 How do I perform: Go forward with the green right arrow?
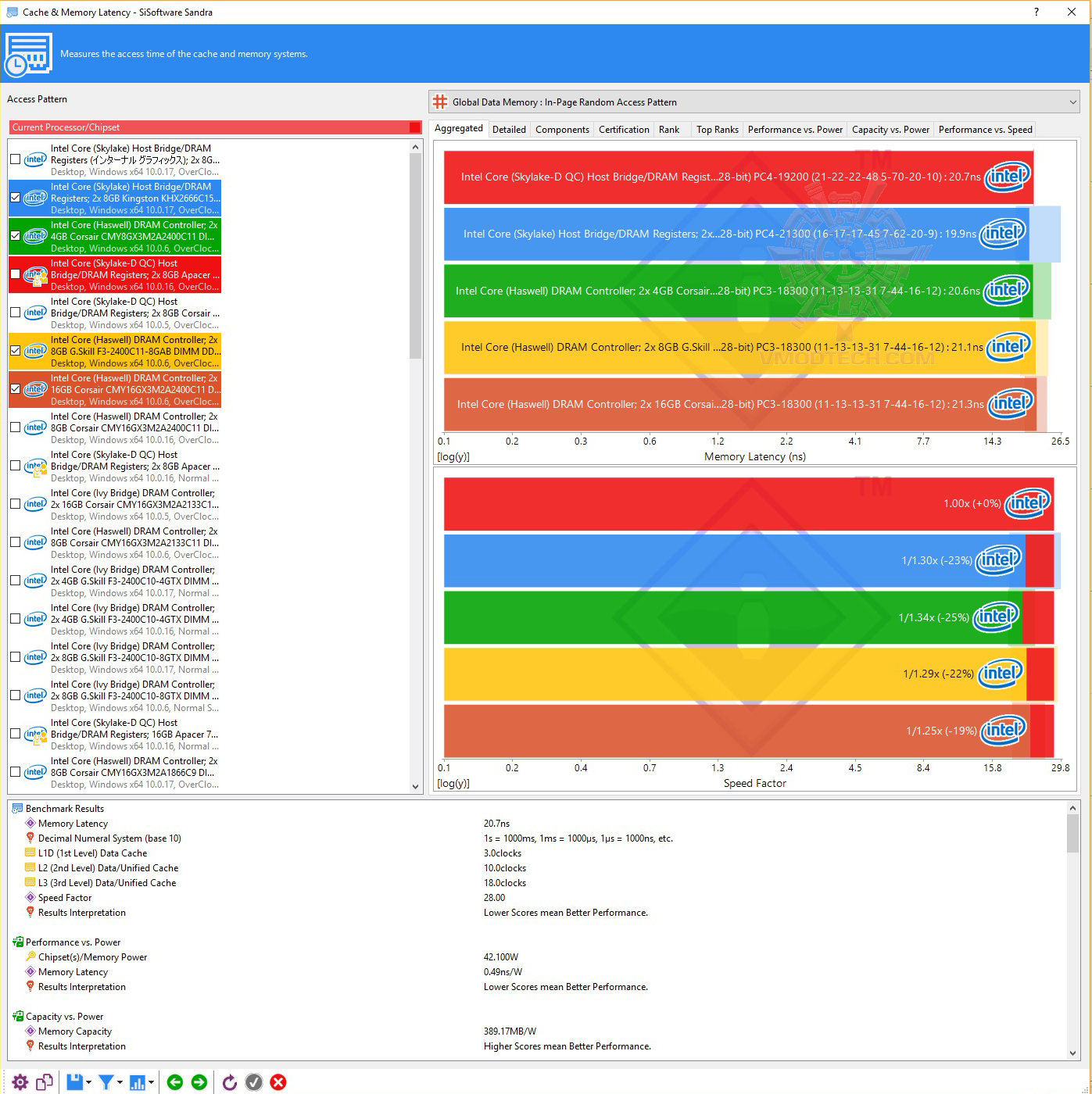199,1081
